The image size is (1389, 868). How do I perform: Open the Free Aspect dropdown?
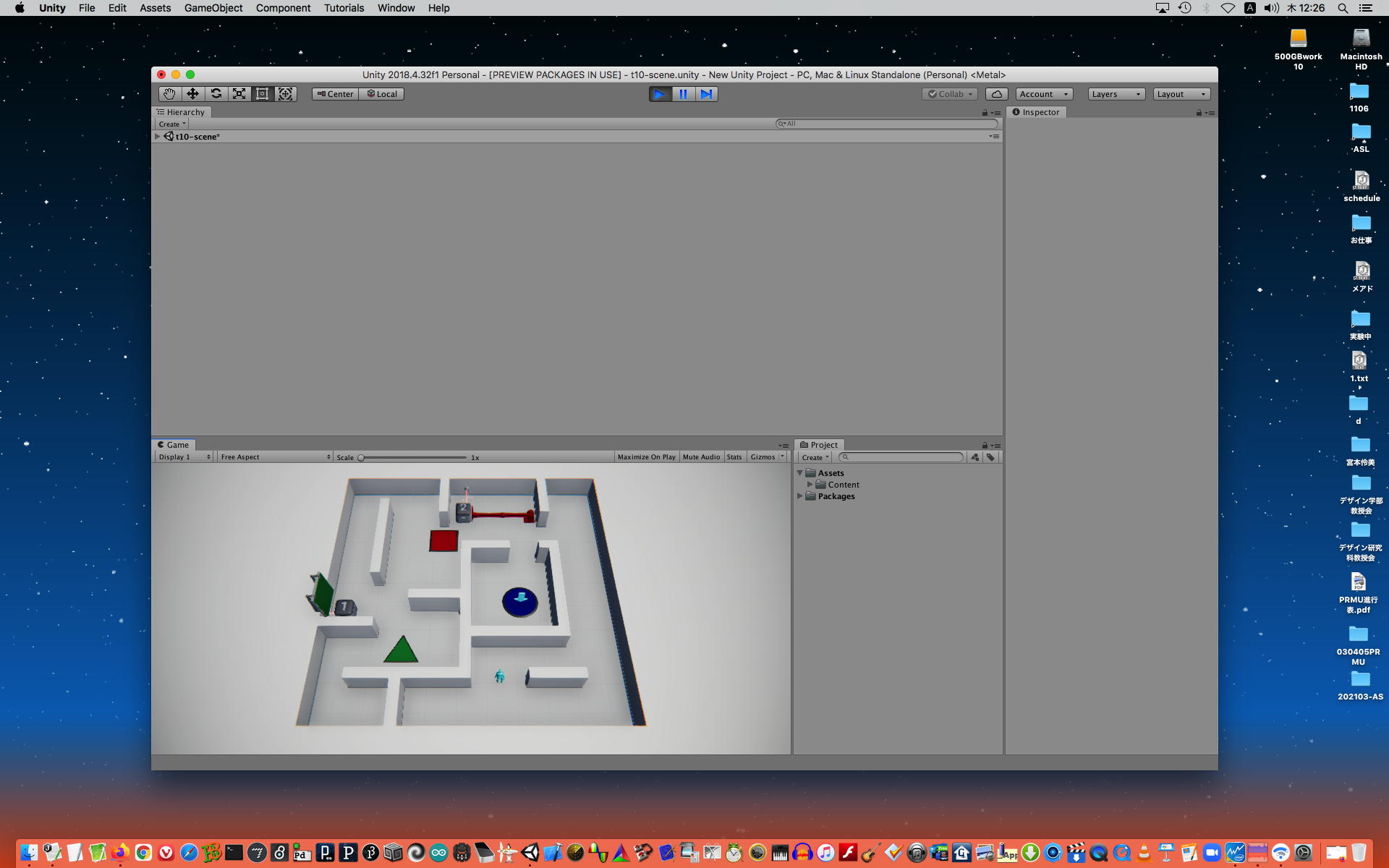275,457
